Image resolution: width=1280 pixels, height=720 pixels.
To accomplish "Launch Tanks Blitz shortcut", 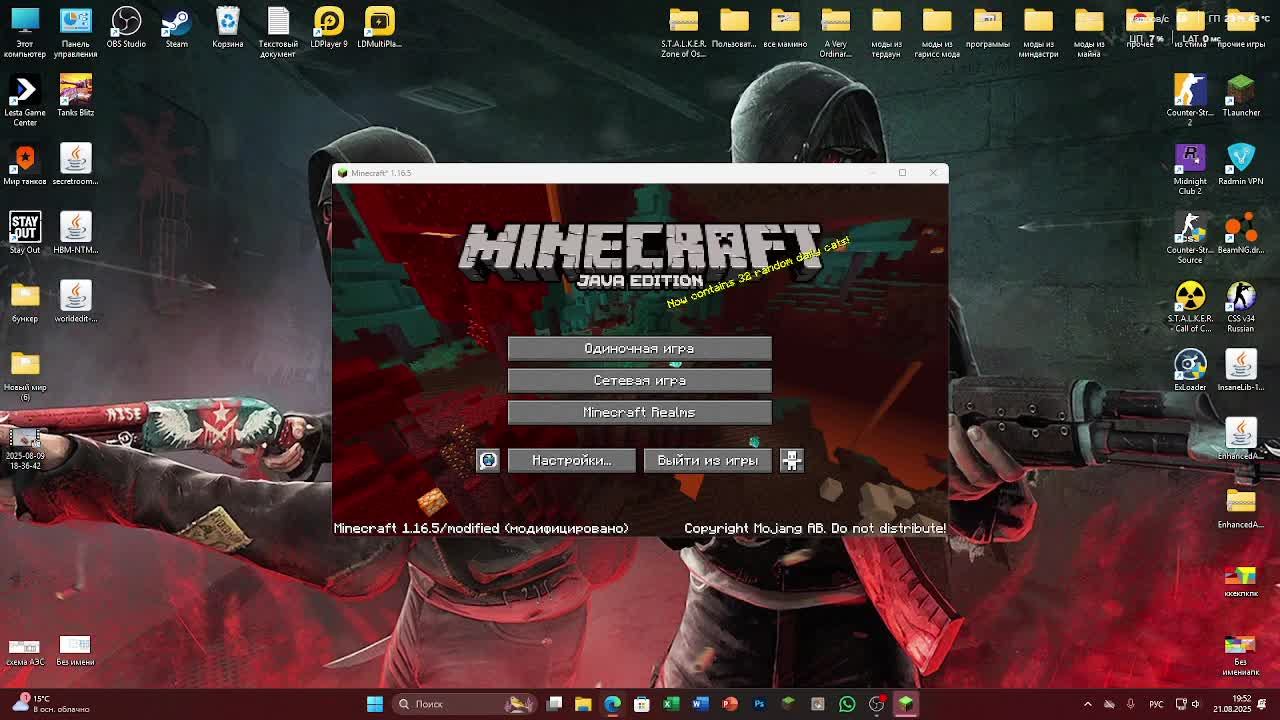I will [75, 96].
